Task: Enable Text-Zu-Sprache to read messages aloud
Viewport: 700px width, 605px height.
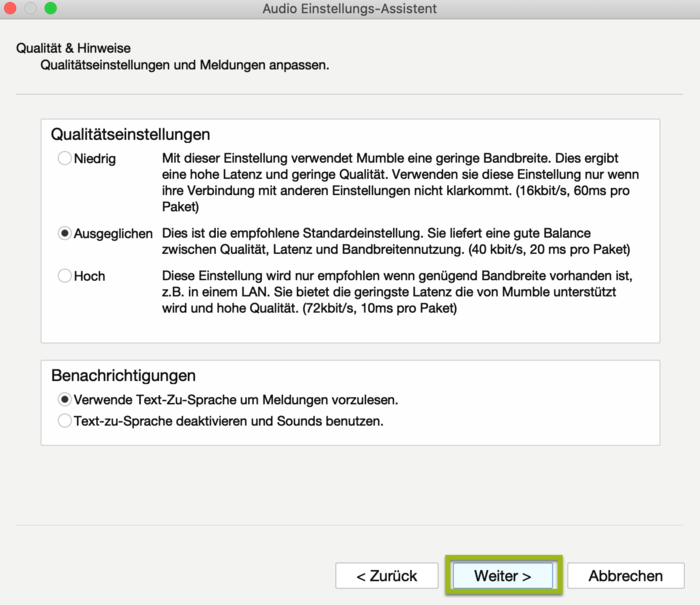Action: [65, 399]
